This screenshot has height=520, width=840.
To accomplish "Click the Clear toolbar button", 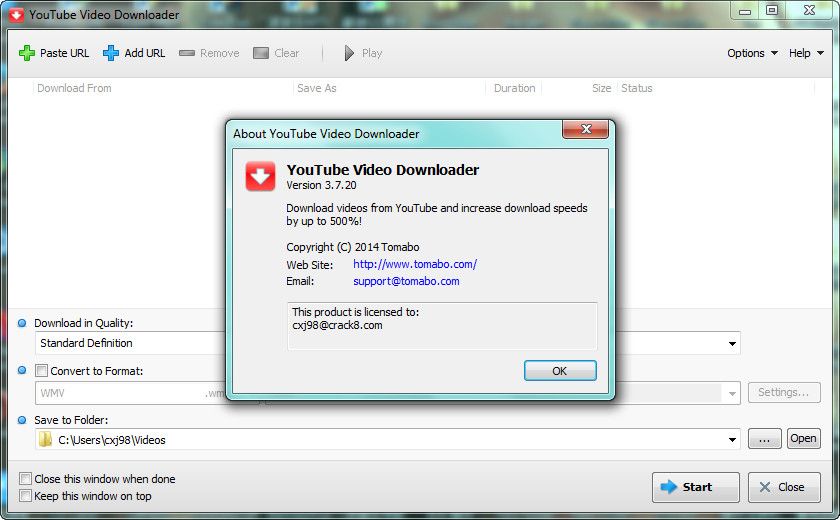I will point(276,53).
